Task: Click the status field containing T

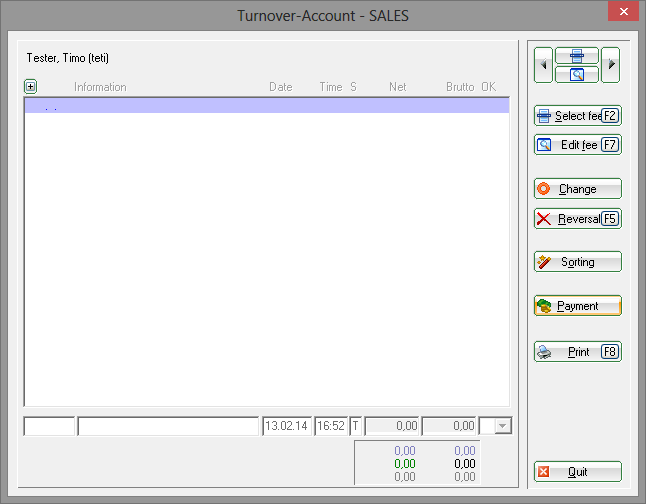Action: [356, 426]
